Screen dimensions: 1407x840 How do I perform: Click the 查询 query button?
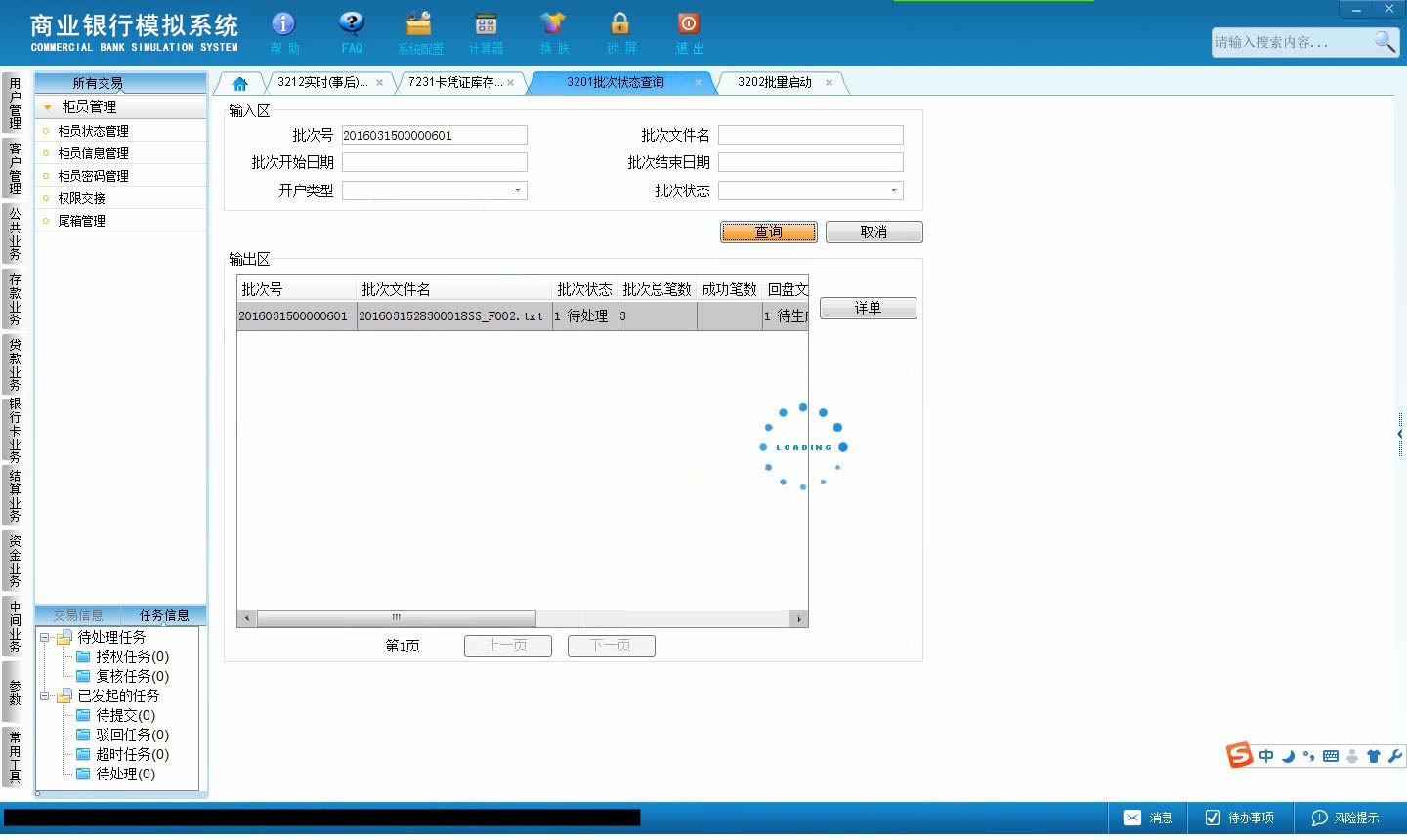coord(769,231)
